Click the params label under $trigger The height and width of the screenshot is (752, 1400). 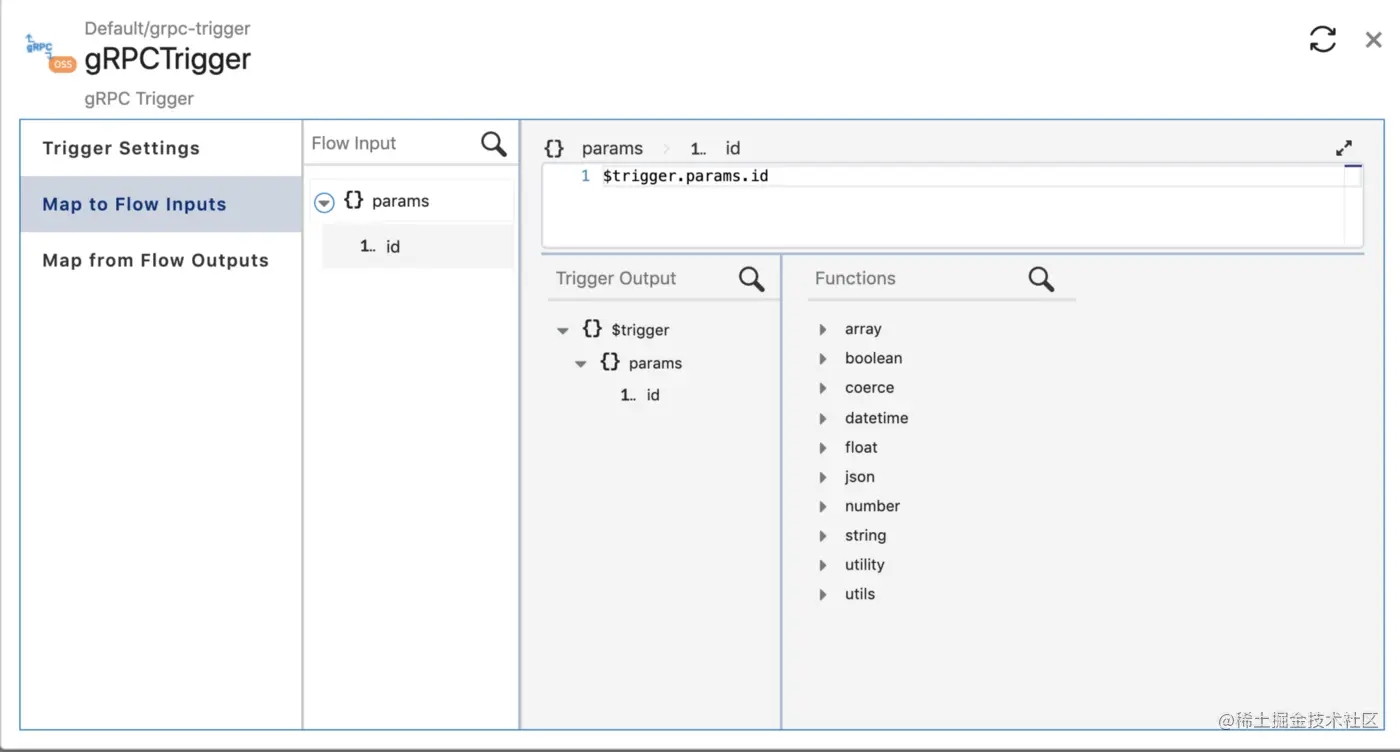(x=655, y=363)
